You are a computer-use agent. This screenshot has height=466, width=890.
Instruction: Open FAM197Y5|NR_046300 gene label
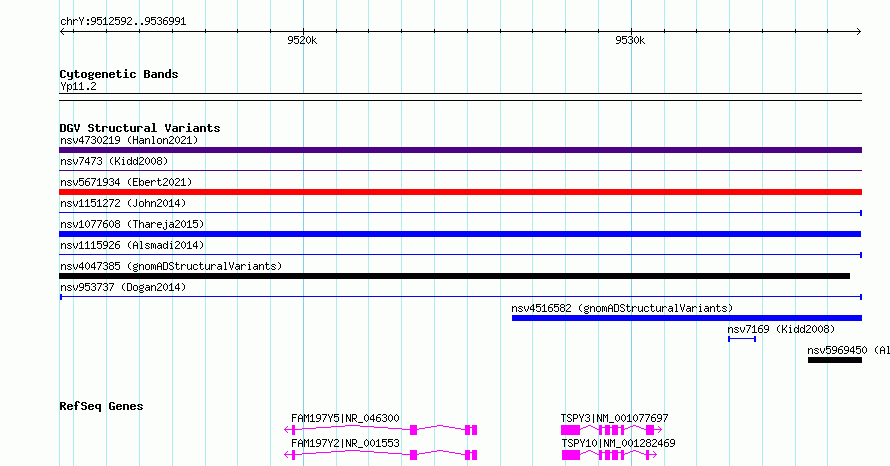click(345, 418)
